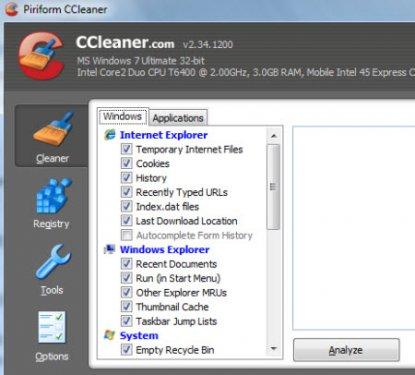This screenshot has height=375, width=415.
Task: Open the Tools wrench icon
Action: tap(53, 262)
